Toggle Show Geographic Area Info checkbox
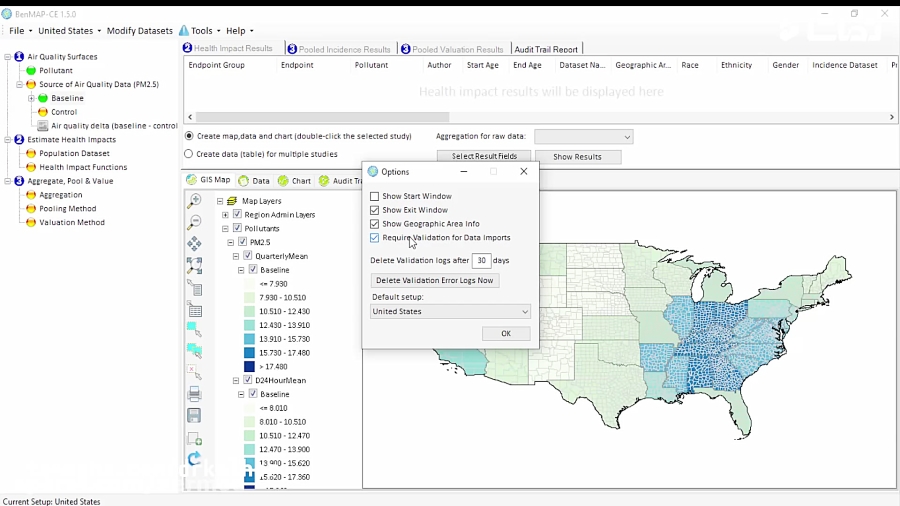 click(375, 224)
